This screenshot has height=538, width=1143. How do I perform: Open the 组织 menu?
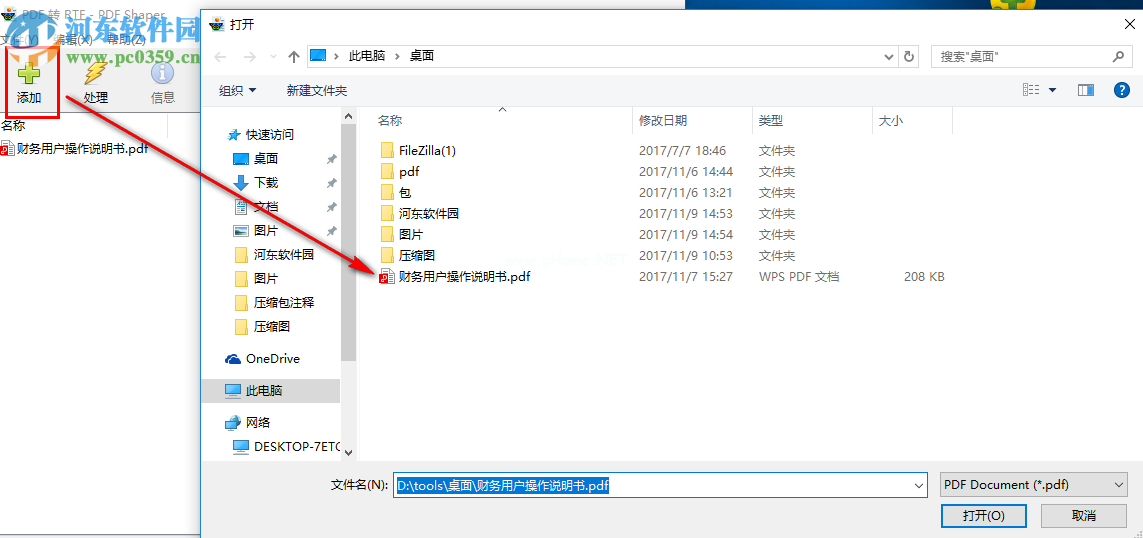point(238,90)
